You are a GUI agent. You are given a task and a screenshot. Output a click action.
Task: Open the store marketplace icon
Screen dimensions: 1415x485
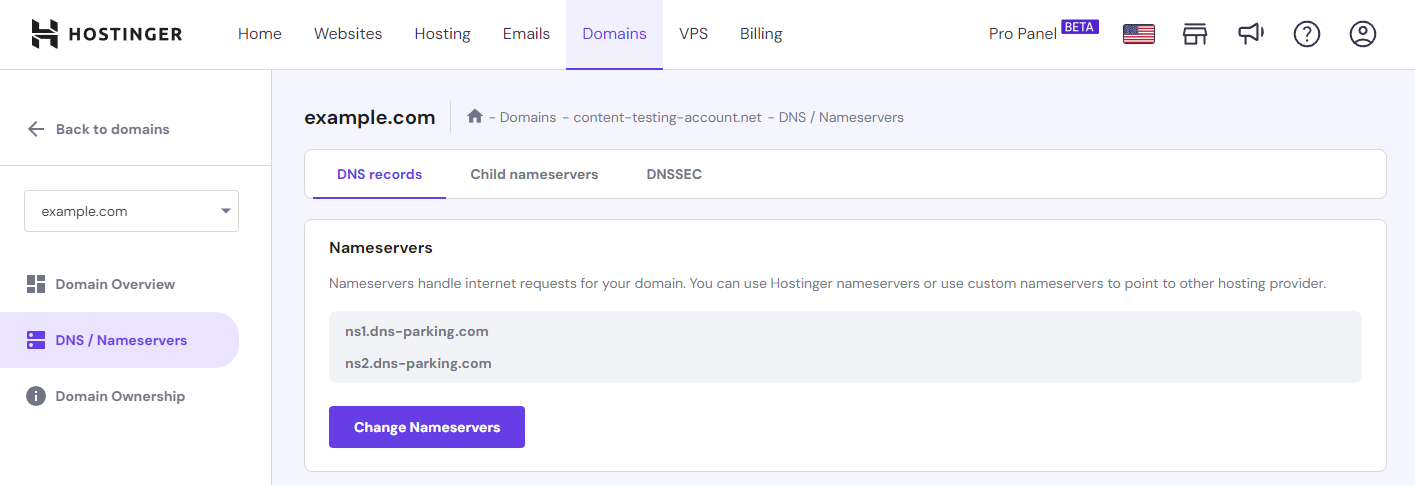point(1195,34)
